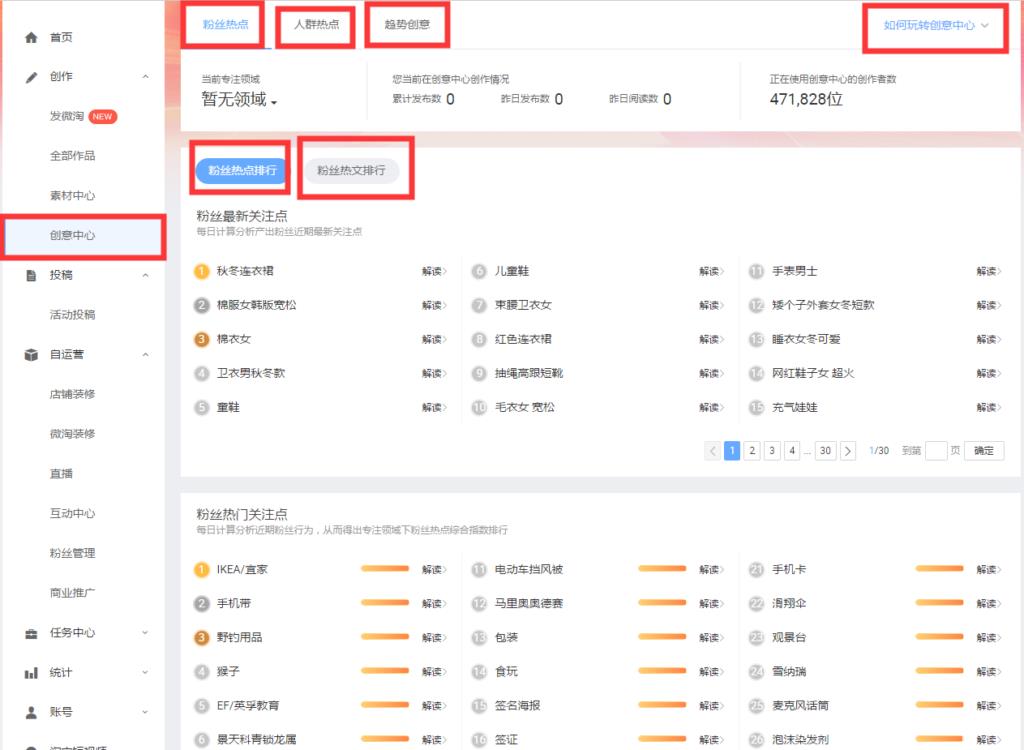Viewport: 1024px width, 750px height.
Task: Click the topic 棉服女韩版宽松
Action: click(257, 305)
